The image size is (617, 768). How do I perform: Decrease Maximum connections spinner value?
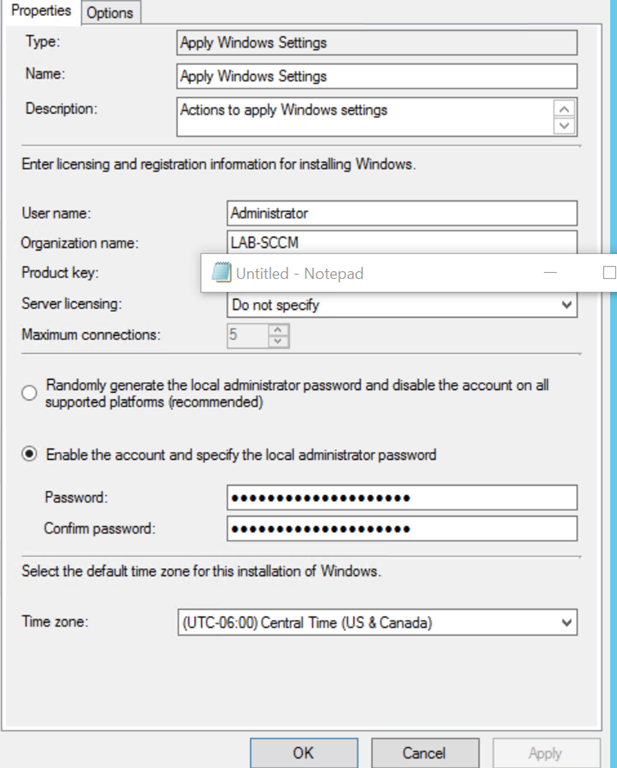pyautogui.click(x=278, y=341)
